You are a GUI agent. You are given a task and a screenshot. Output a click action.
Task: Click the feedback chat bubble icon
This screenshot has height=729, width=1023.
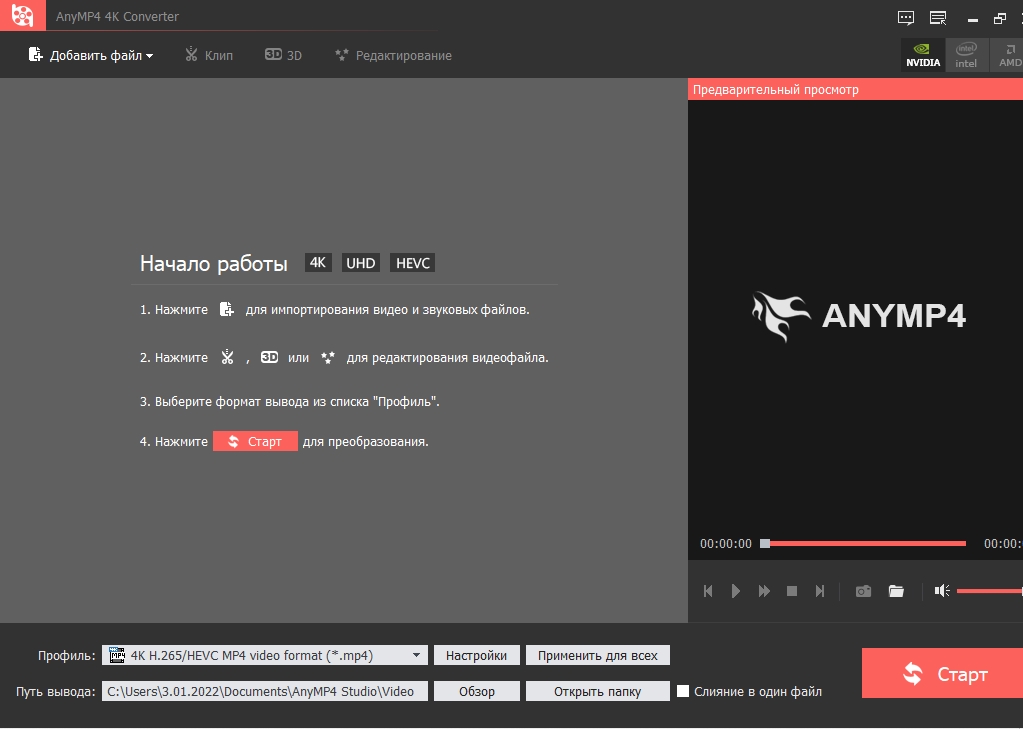pyautogui.click(x=906, y=18)
